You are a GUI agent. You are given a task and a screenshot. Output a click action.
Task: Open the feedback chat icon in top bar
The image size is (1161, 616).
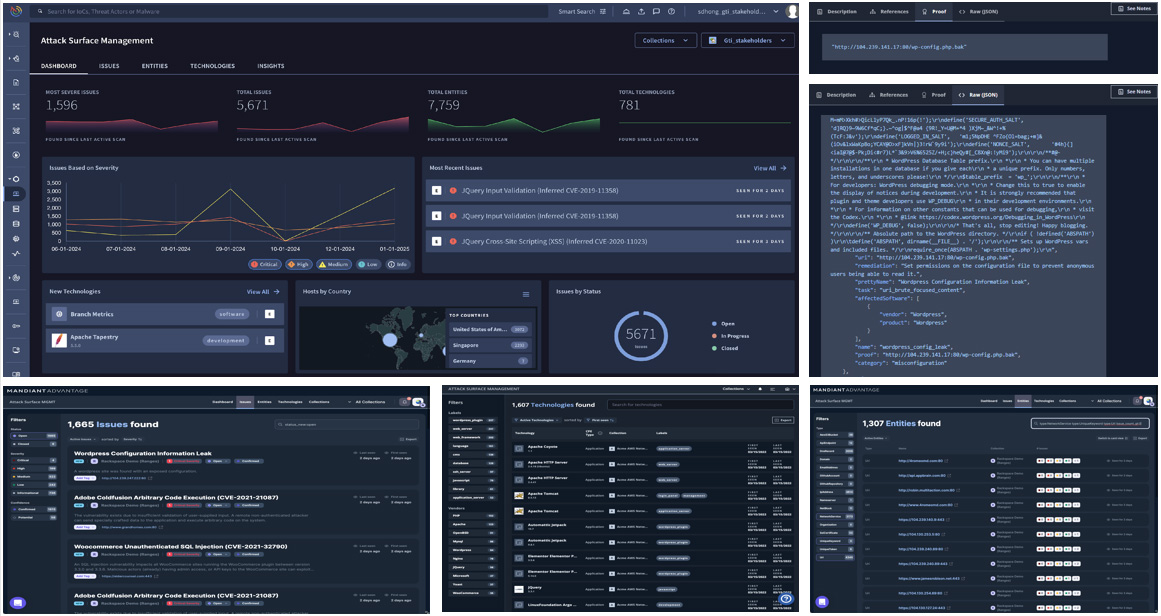pyautogui.click(x=656, y=12)
